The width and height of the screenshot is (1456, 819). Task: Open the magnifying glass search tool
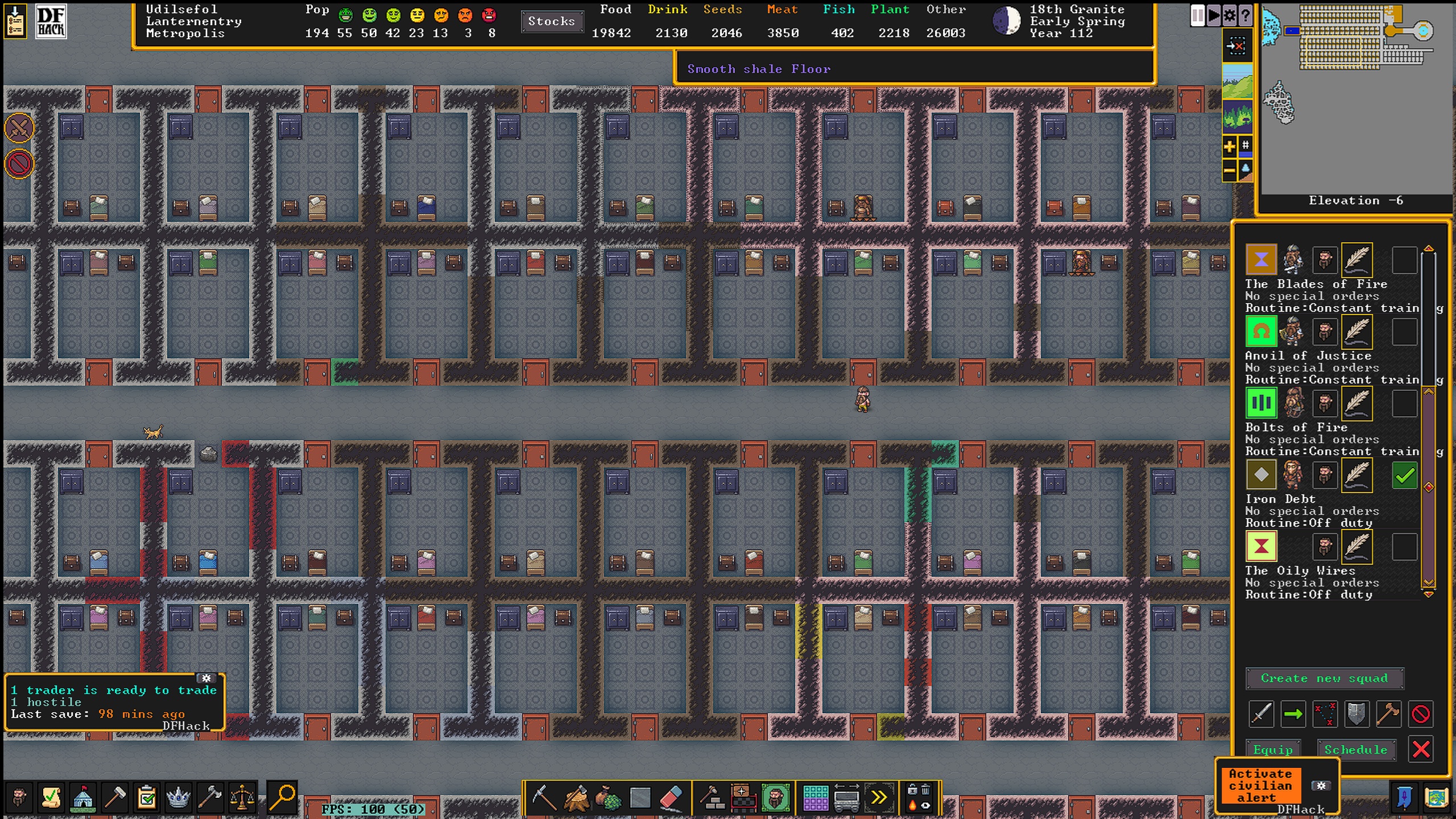pyautogui.click(x=282, y=797)
